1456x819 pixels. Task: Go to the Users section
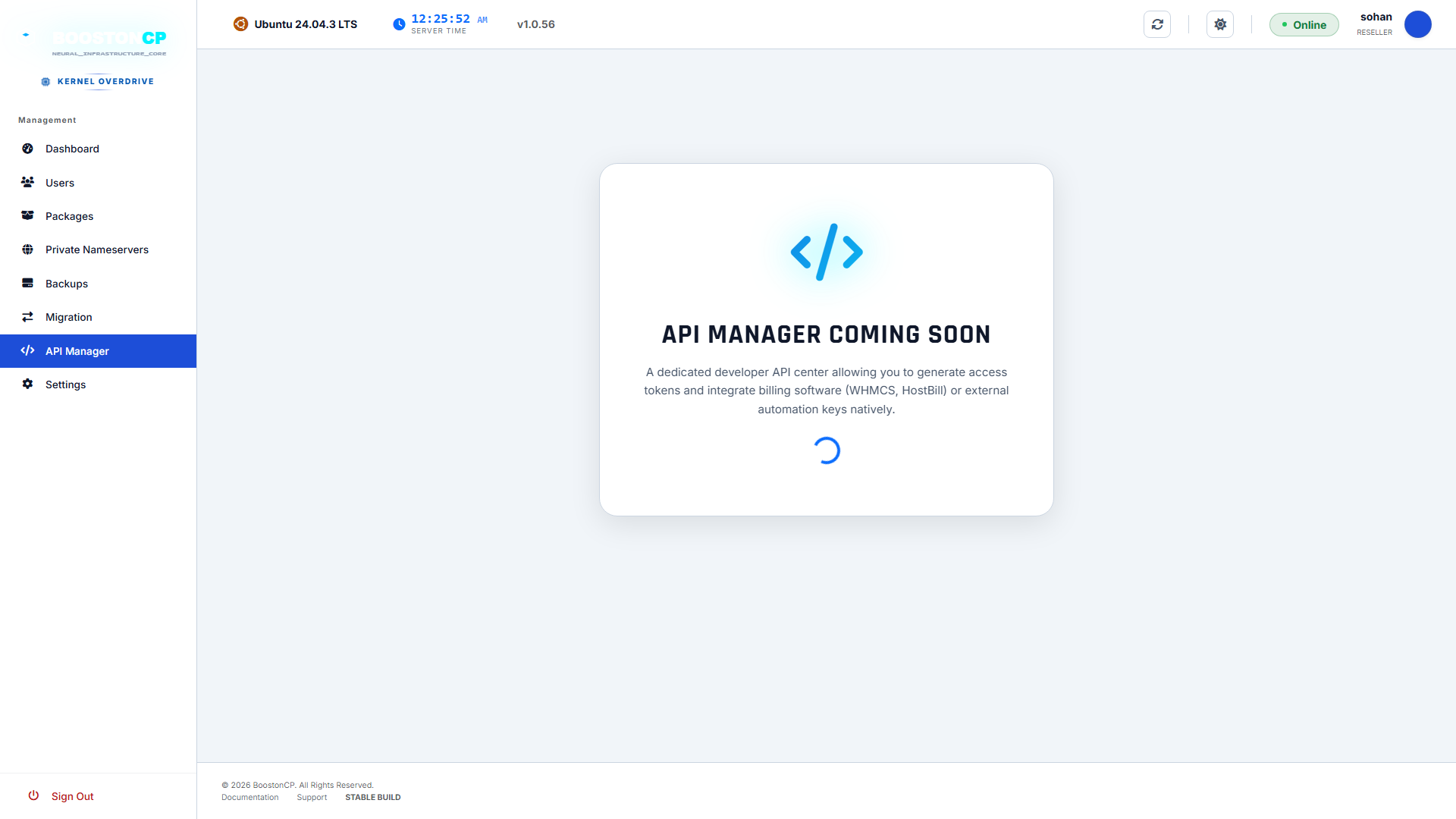tap(99, 182)
